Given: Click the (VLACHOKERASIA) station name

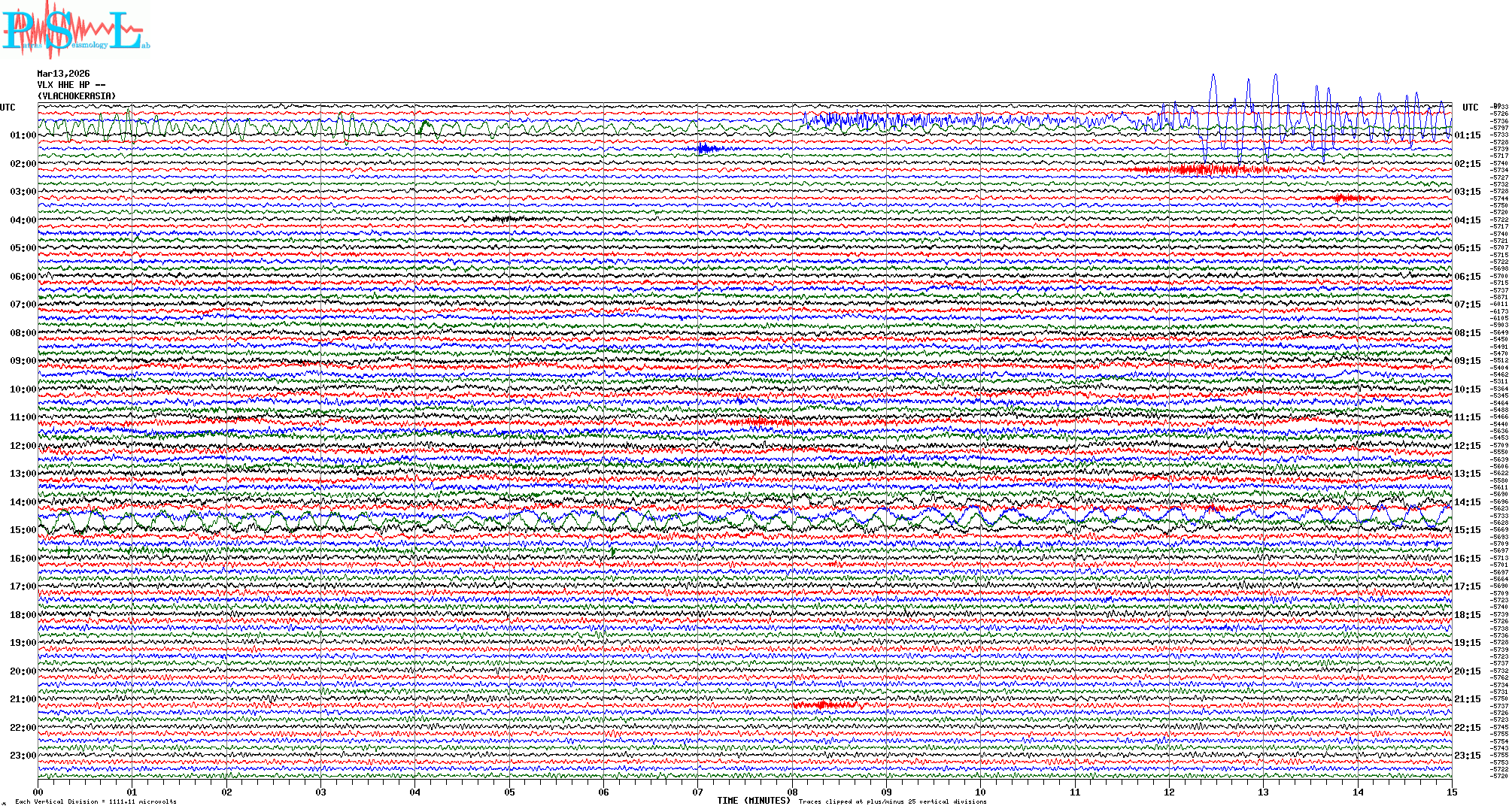Looking at the screenshot, I should (x=77, y=96).
